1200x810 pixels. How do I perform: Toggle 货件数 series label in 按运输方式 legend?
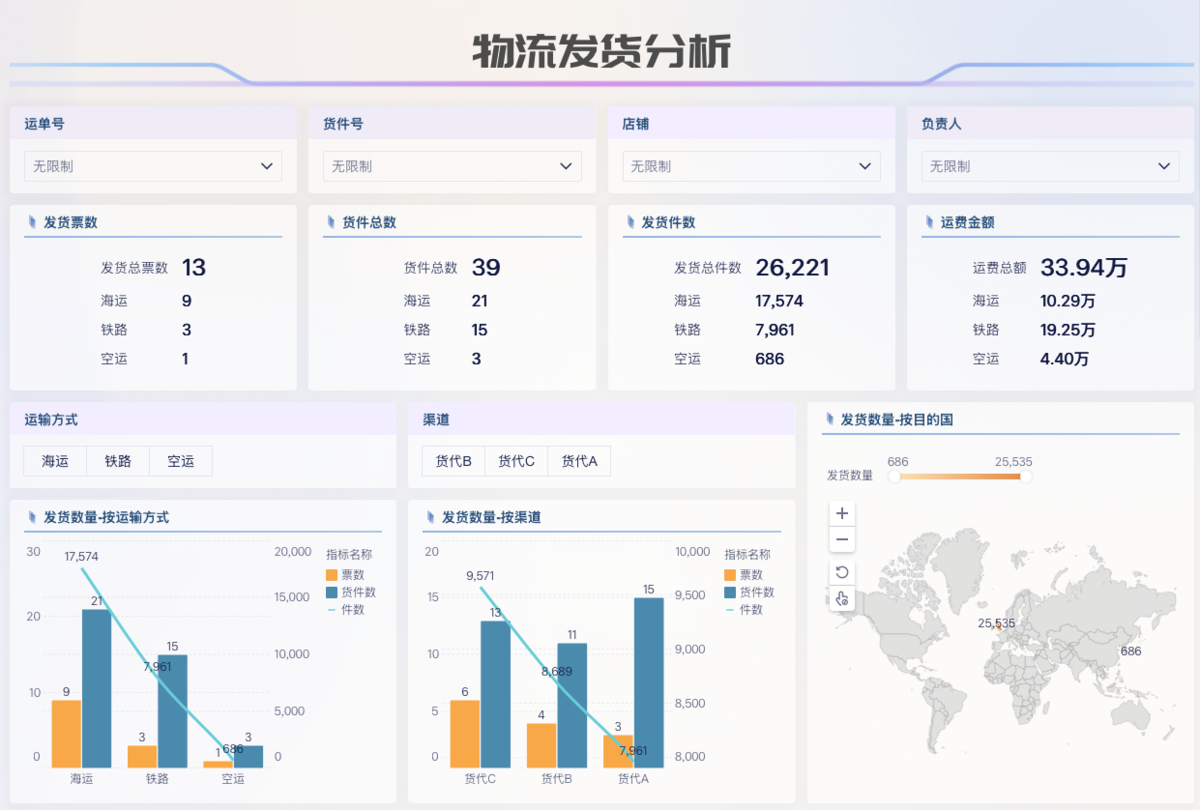pos(358,592)
